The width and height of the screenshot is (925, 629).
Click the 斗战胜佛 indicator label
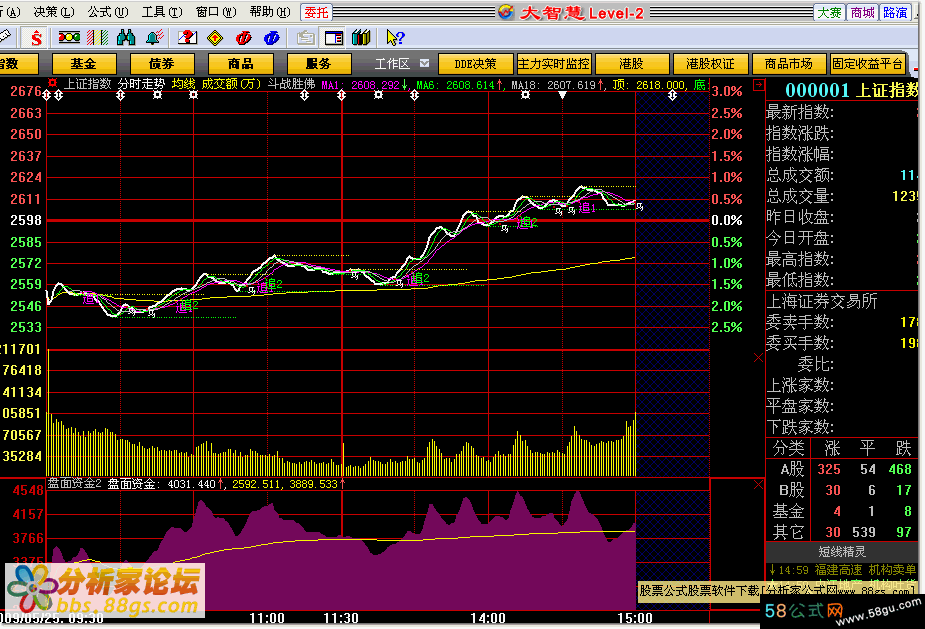point(291,84)
